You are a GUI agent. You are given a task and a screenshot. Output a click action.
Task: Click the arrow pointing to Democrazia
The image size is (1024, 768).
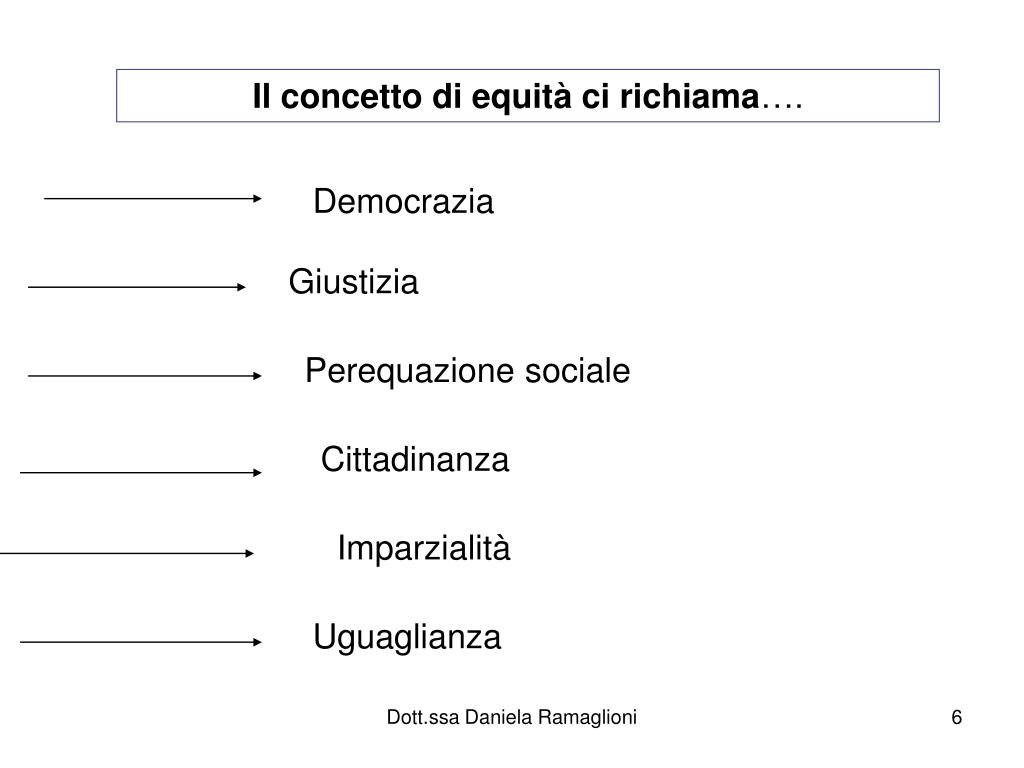(x=152, y=198)
